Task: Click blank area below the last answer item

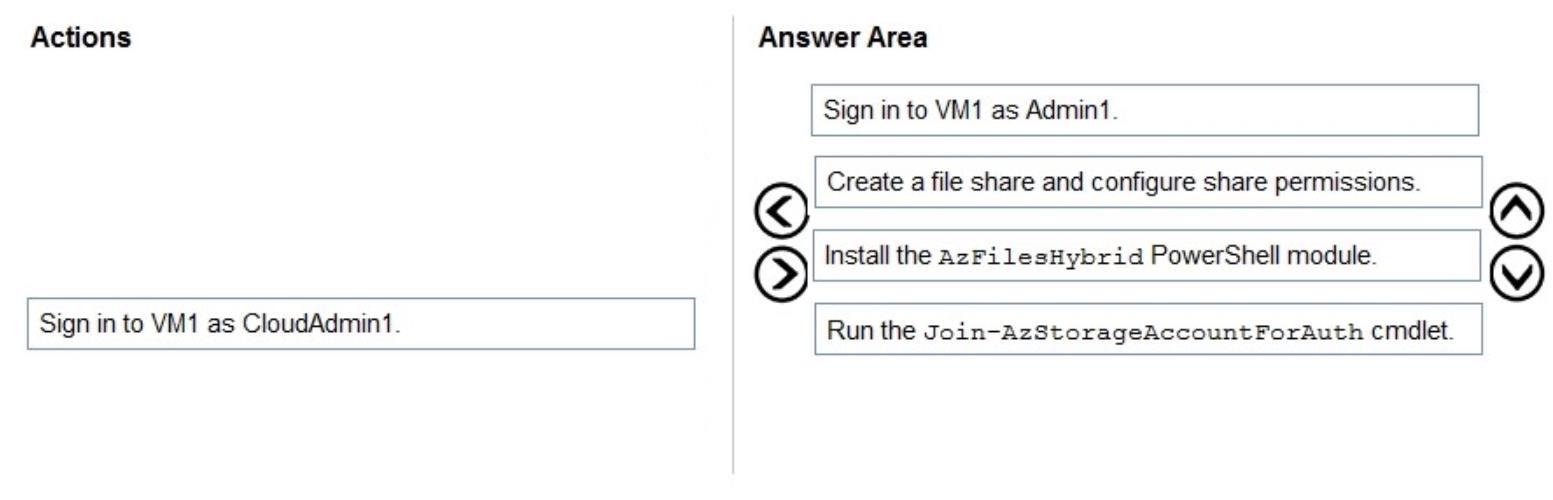Action: pyautogui.click(x=1148, y=415)
